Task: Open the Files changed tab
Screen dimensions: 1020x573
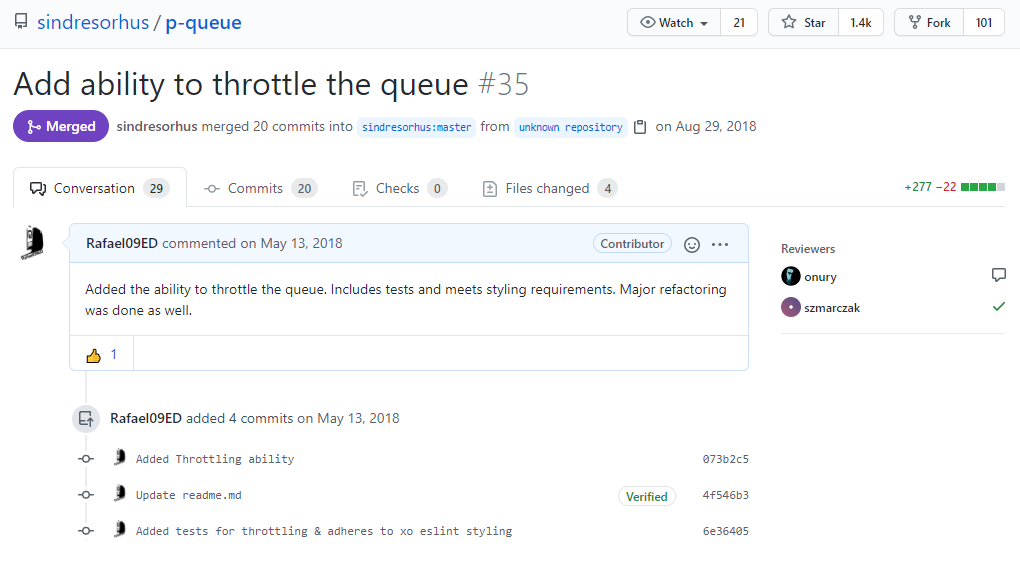Action: click(549, 188)
